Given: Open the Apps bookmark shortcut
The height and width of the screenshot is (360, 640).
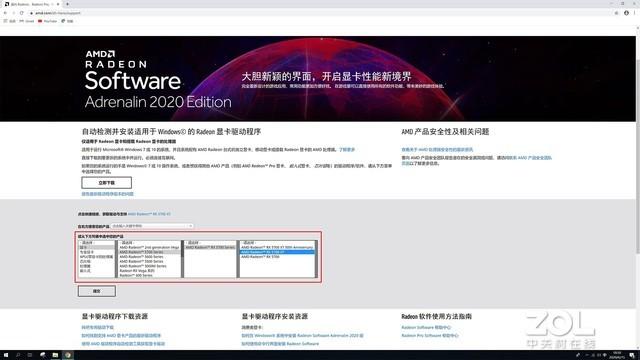Looking at the screenshot, I should (10, 21).
